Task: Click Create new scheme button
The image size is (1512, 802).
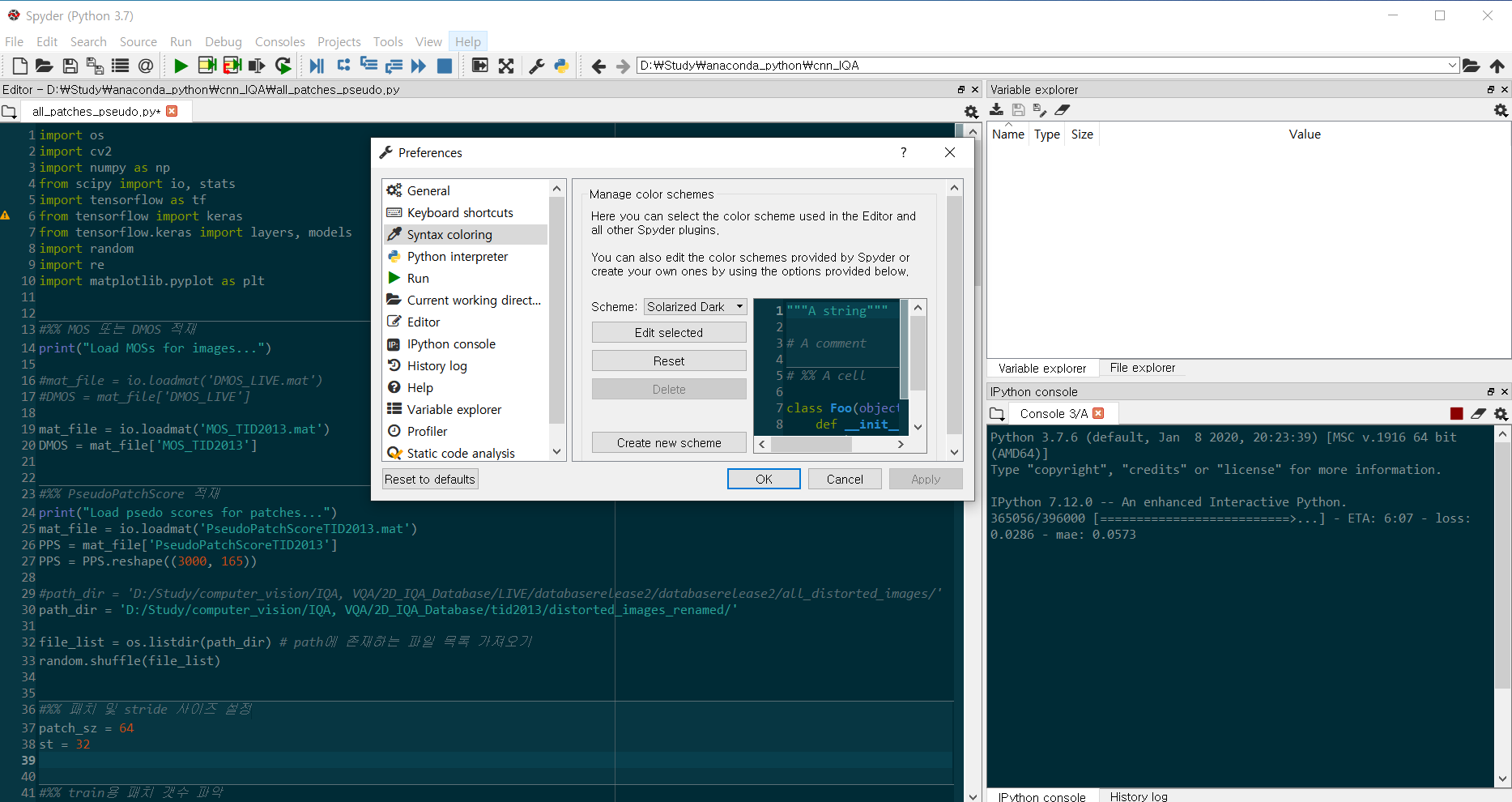Action: point(669,442)
